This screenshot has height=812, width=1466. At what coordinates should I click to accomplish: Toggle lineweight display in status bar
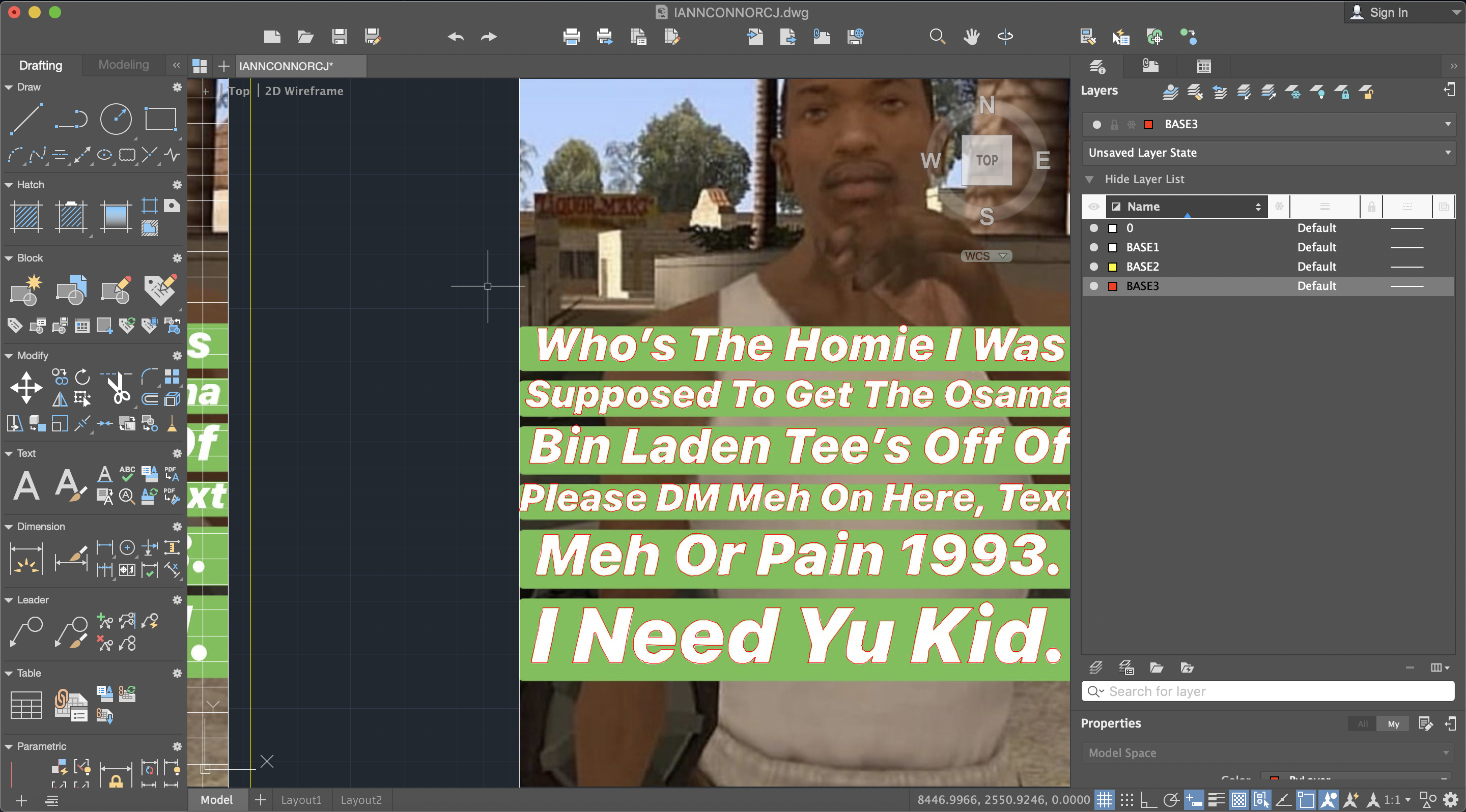tap(1216, 800)
